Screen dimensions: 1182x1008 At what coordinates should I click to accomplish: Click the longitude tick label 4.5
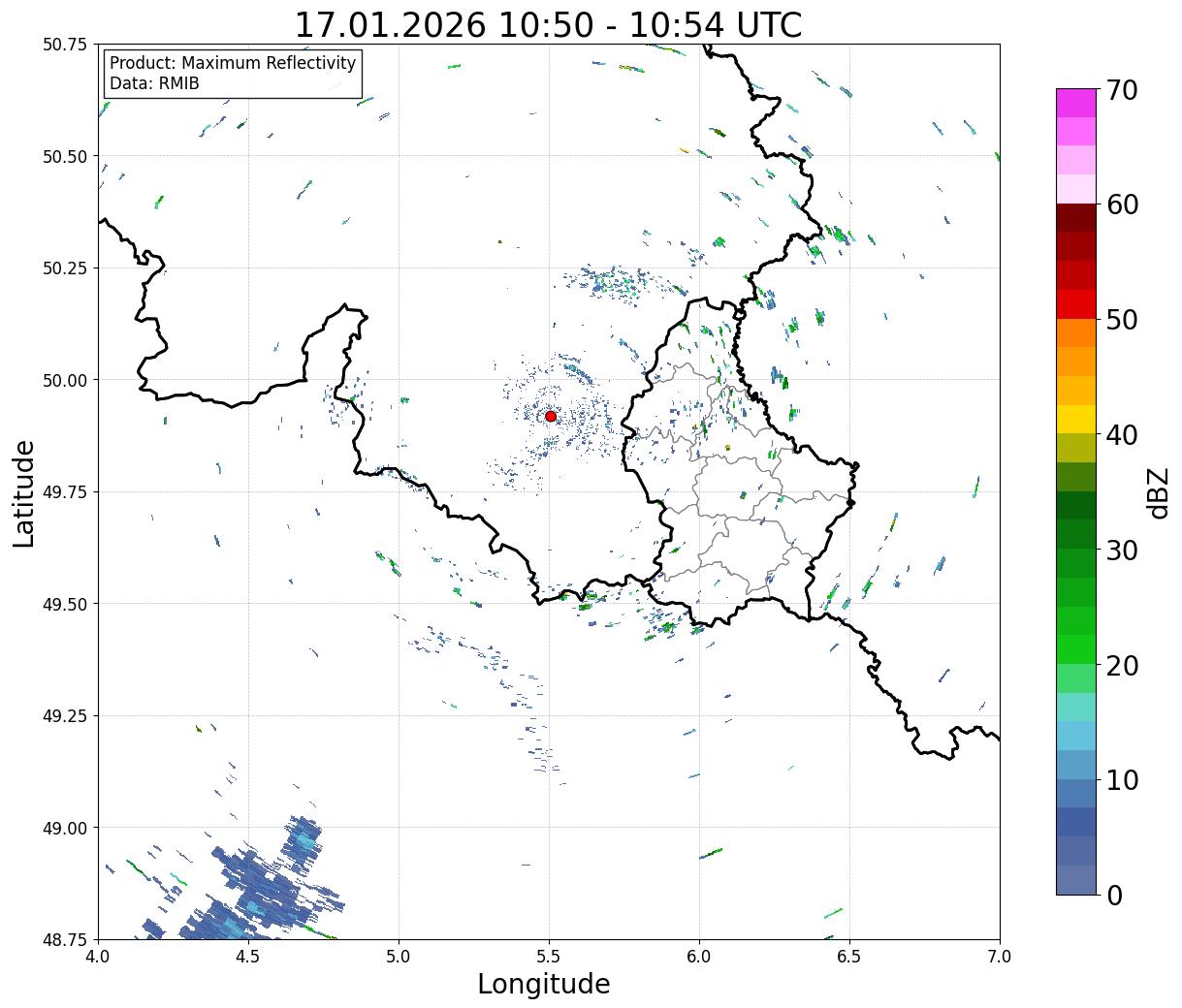248,957
